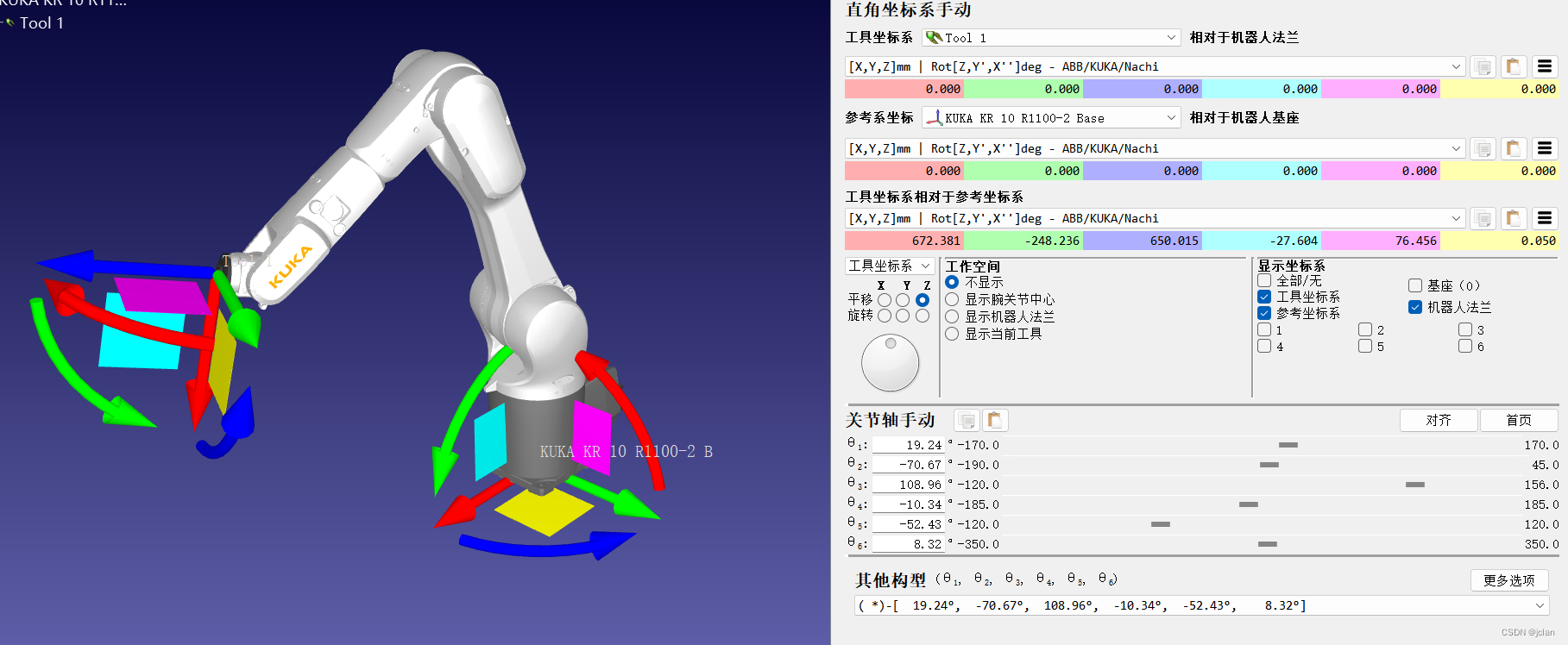
Task: Open the jog frame 工具坐标系 dropdown
Action: pyautogui.click(x=889, y=266)
